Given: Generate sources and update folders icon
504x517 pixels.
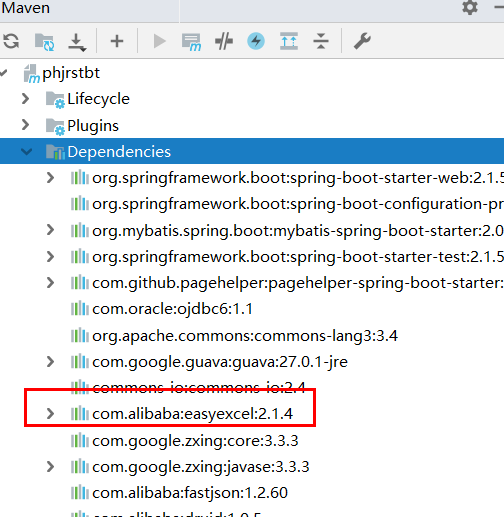Looking at the screenshot, I should click(45, 42).
